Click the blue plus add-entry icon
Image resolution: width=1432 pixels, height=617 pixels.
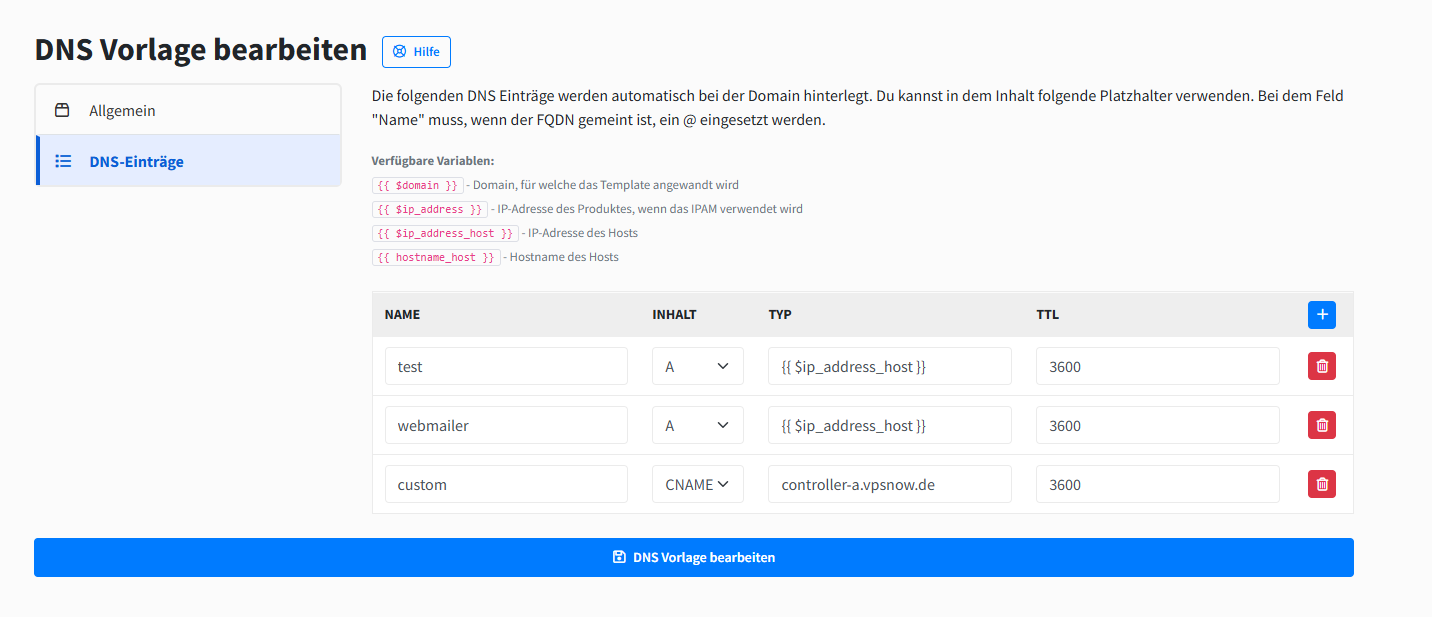coord(1321,315)
